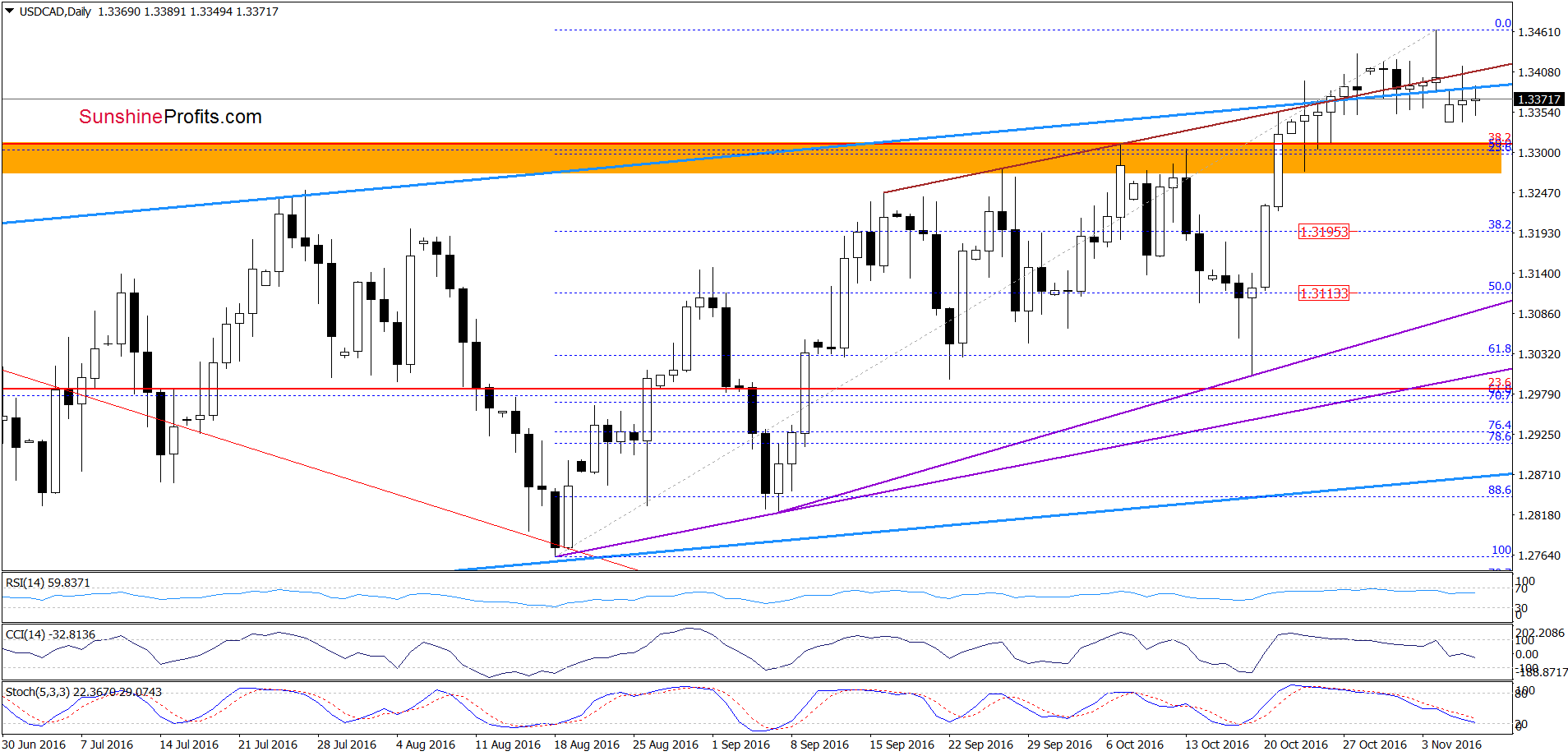Click the USDCAD,Daily chart title text
Viewport: 1568px width, 756px height.
click(55, 12)
